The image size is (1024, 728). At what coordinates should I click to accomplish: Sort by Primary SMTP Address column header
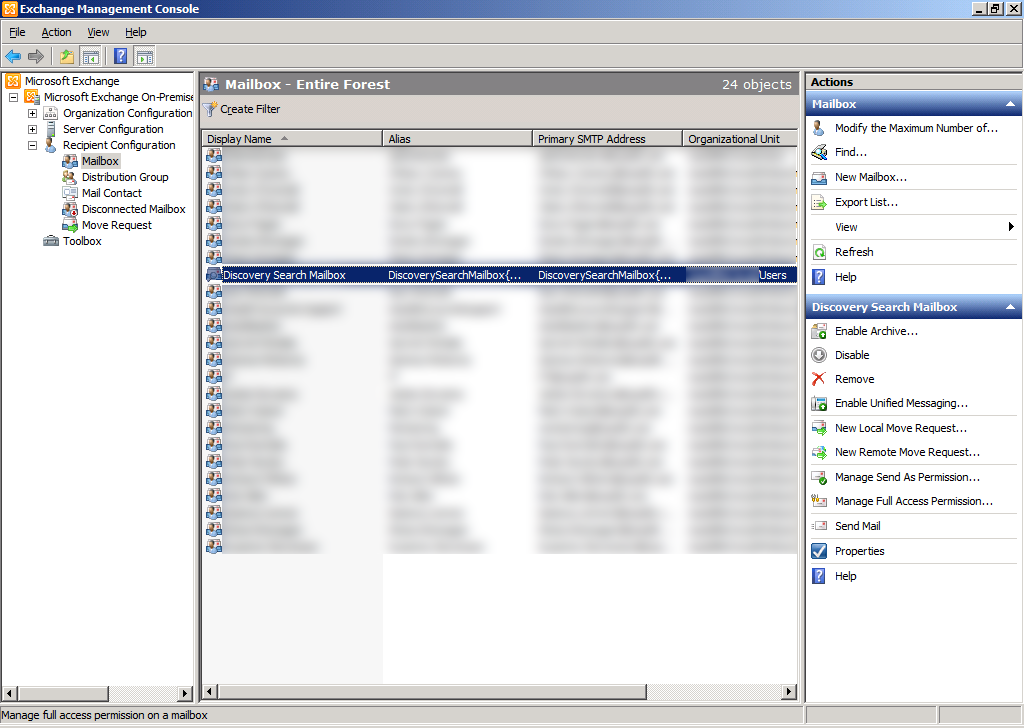pos(607,138)
